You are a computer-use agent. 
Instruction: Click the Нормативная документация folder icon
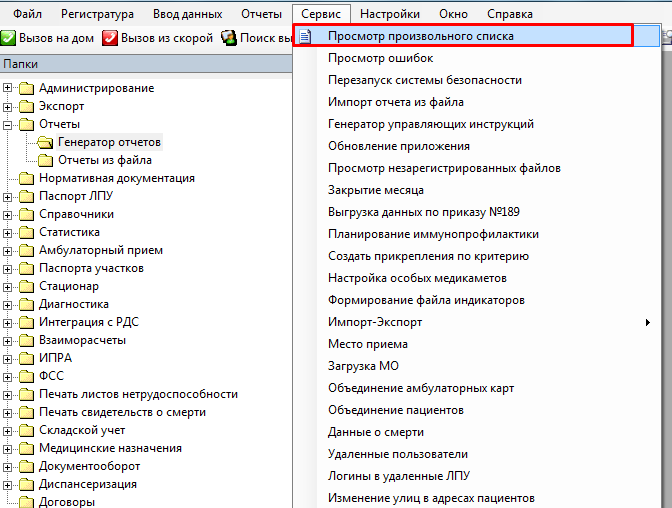(x=27, y=178)
